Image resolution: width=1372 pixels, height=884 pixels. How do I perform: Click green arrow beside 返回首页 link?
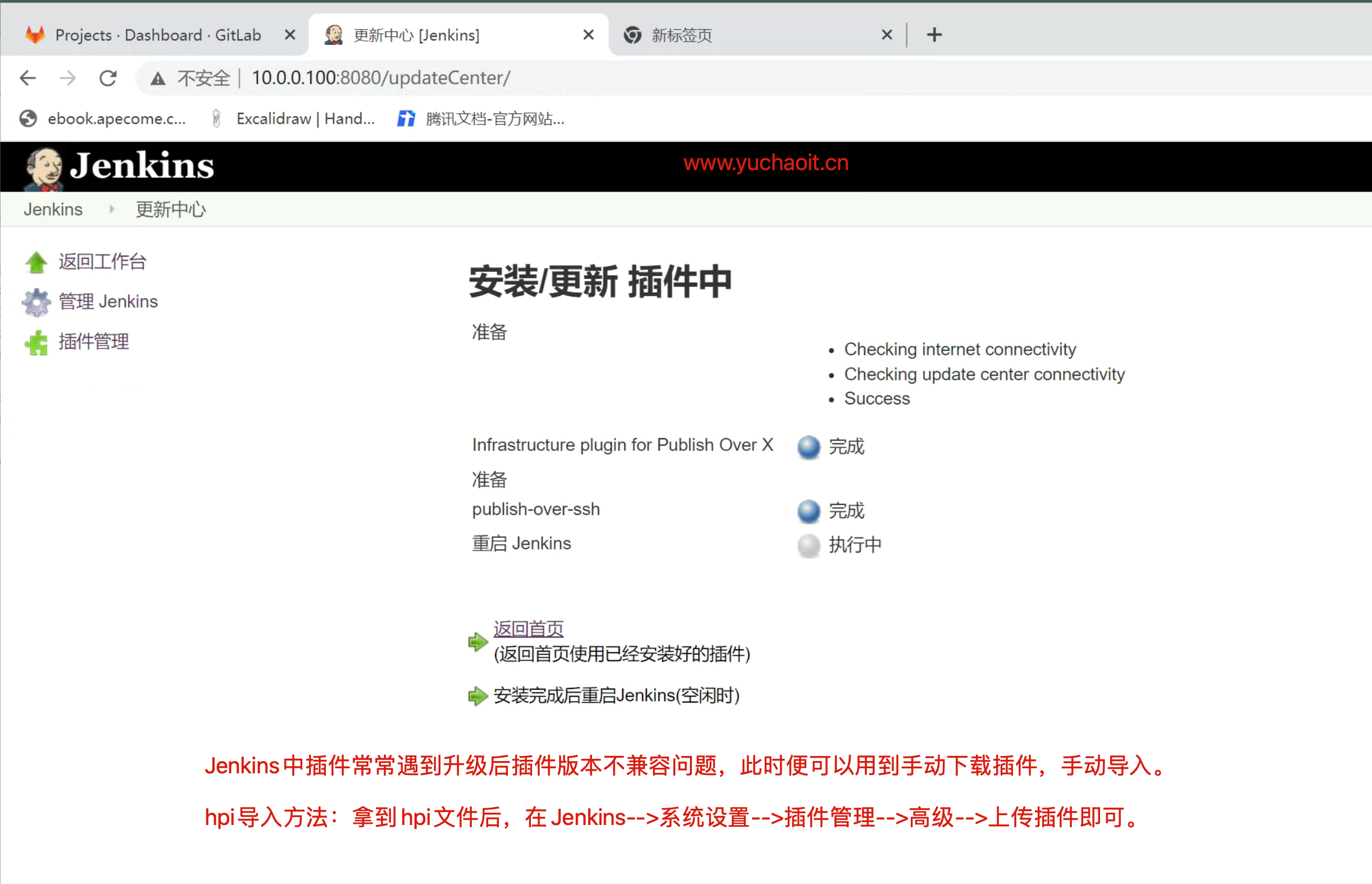click(x=478, y=641)
